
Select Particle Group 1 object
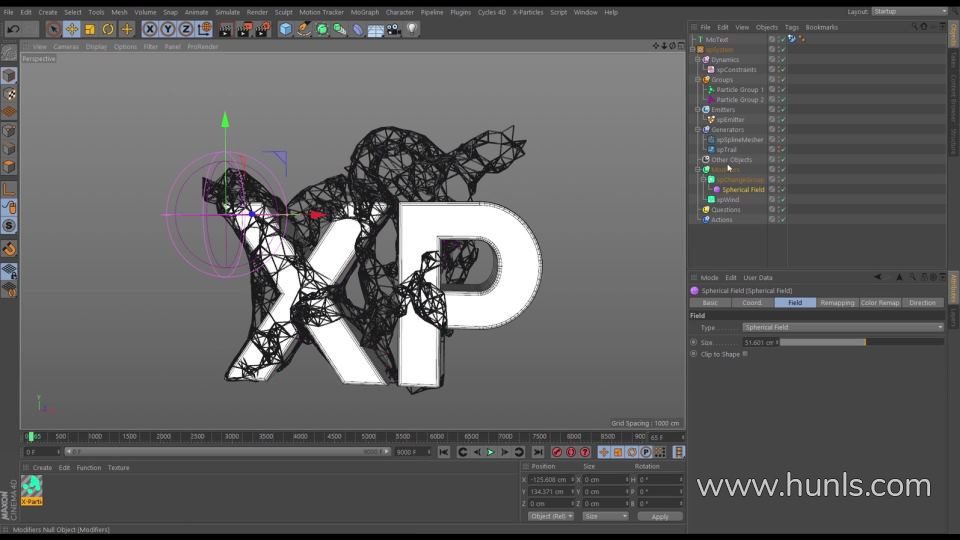click(740, 89)
